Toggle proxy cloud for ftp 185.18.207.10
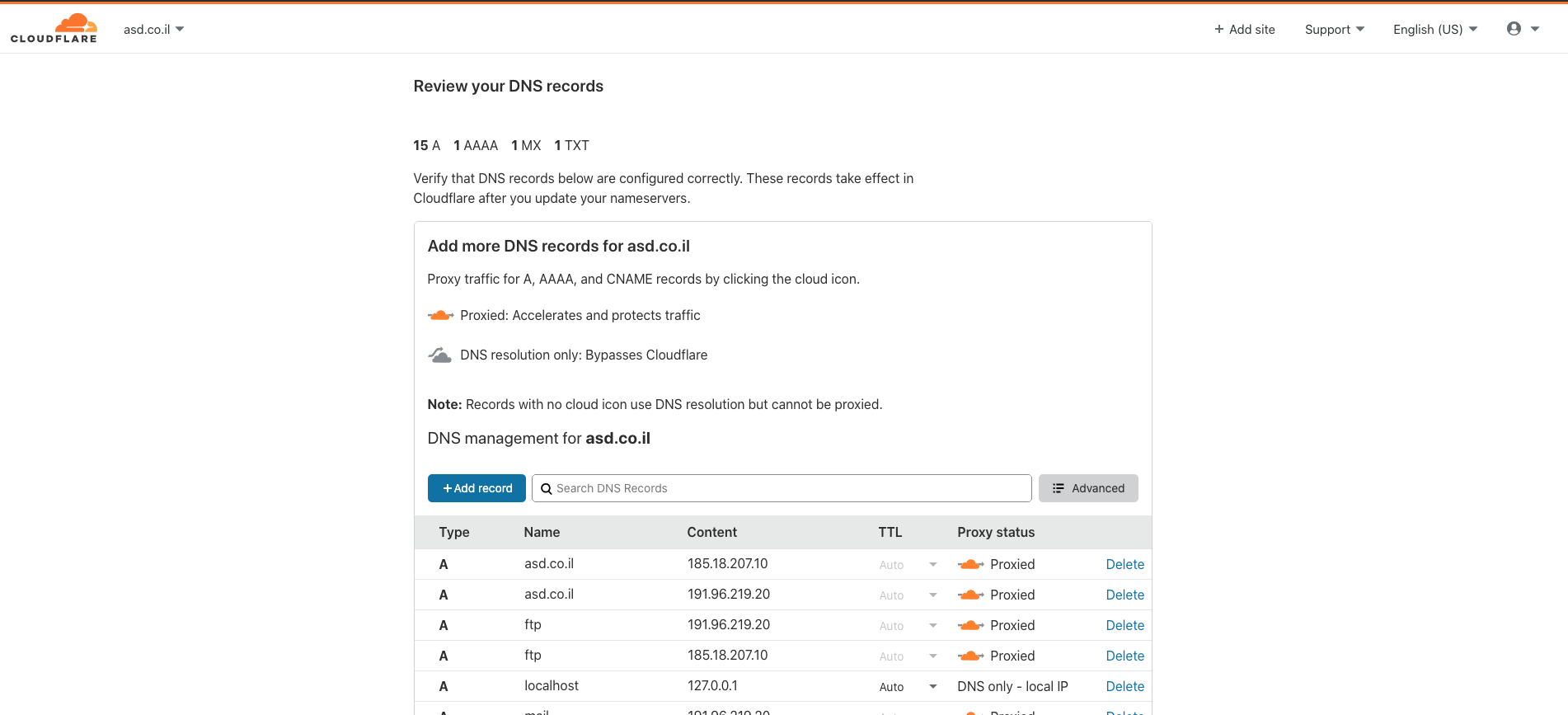1568x715 pixels. tap(970, 656)
